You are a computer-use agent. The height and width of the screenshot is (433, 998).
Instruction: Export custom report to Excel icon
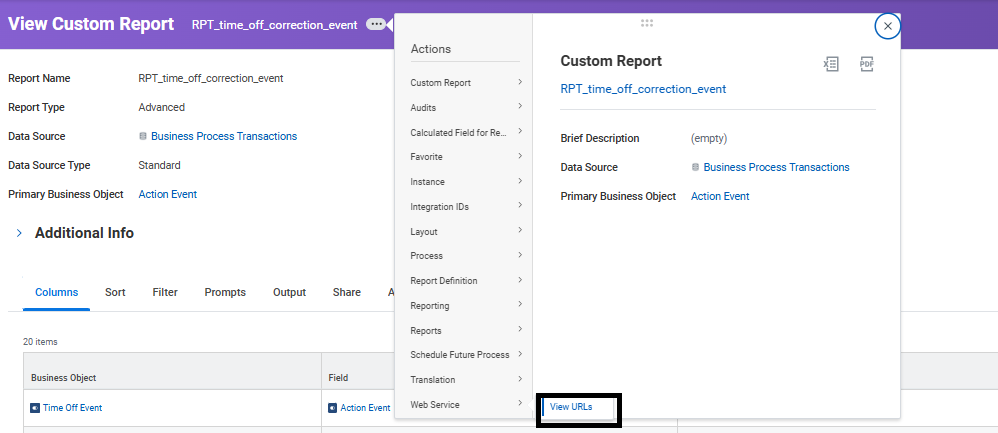pyautogui.click(x=831, y=64)
